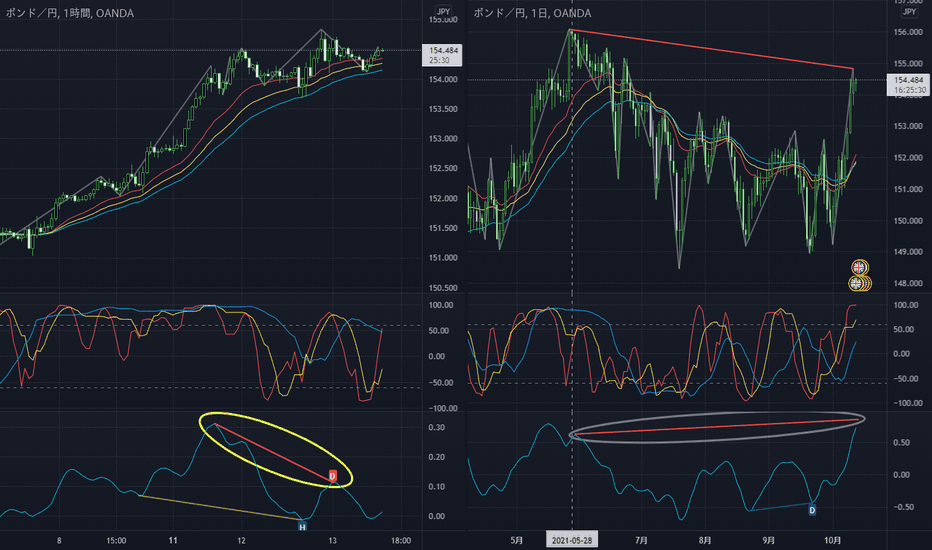This screenshot has width=932, height=550.
Task: Click the blue H divergence marker on hourly indicator
Action: [x=302, y=527]
